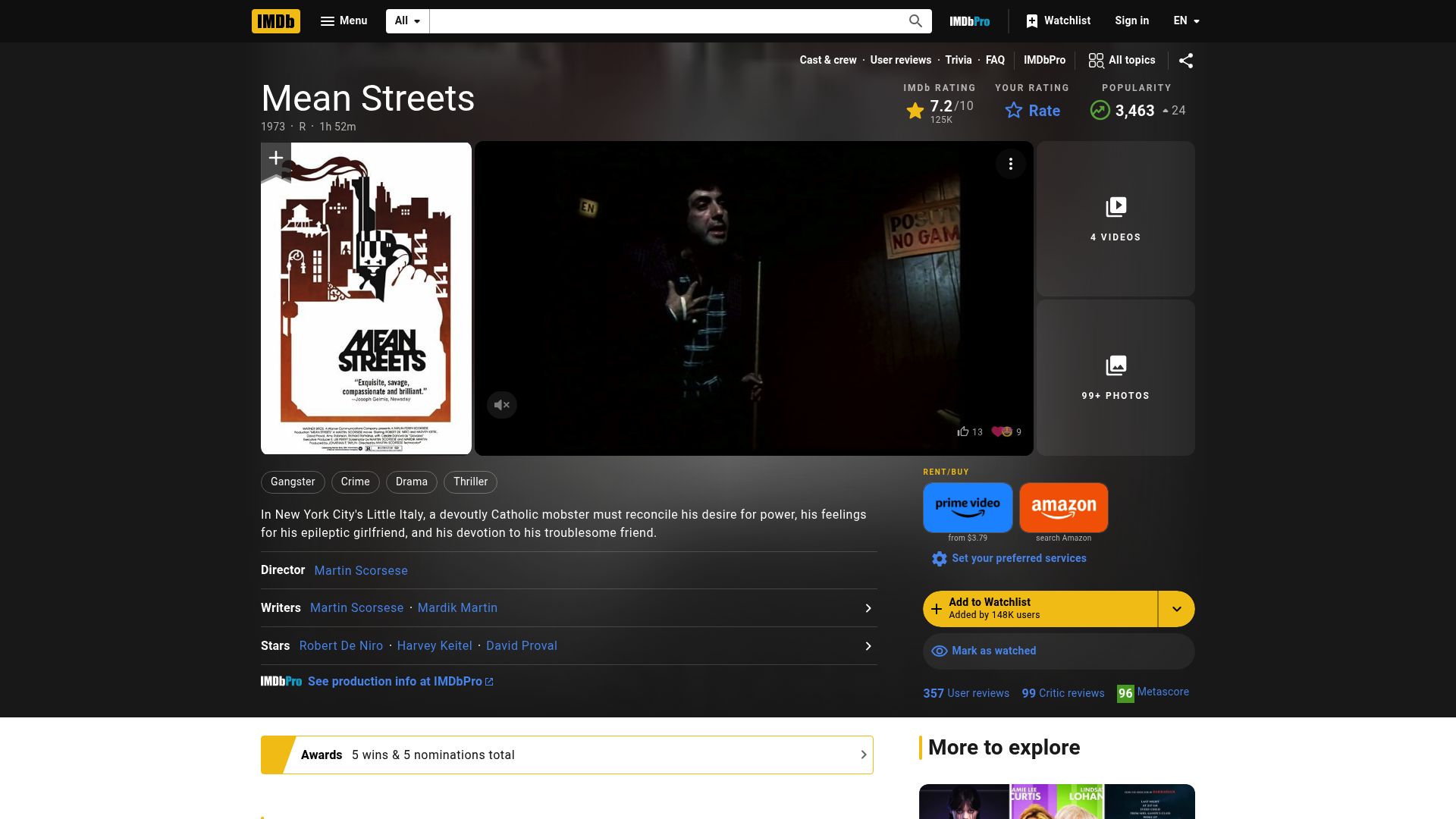Rate this title with the star button
The width and height of the screenshot is (1456, 819).
coord(1032,111)
